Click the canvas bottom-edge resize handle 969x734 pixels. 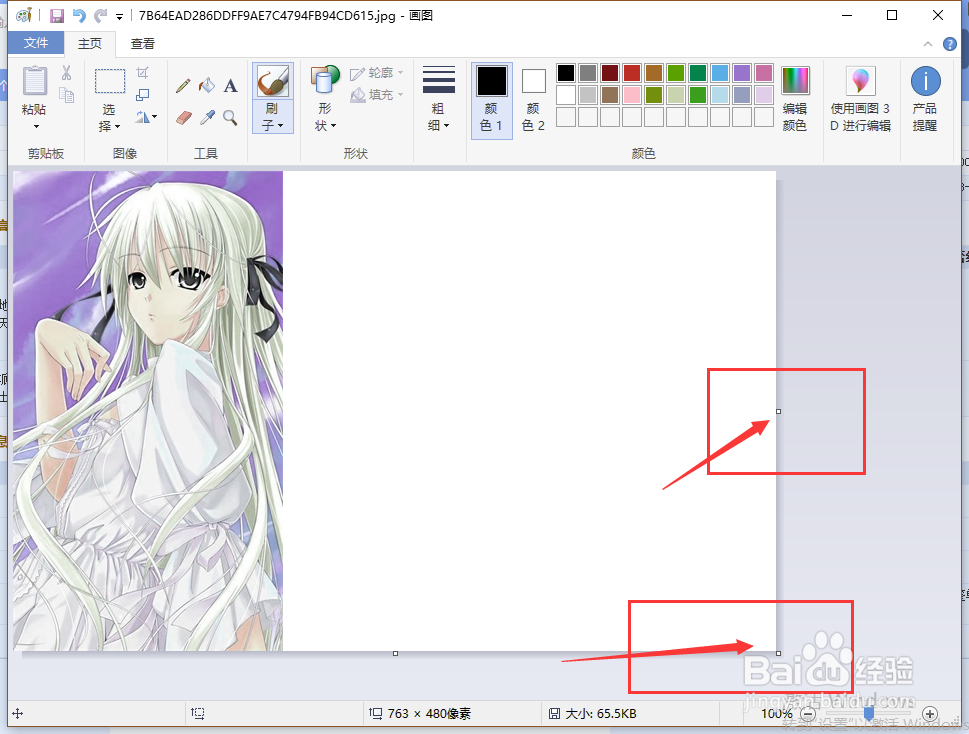pos(396,653)
